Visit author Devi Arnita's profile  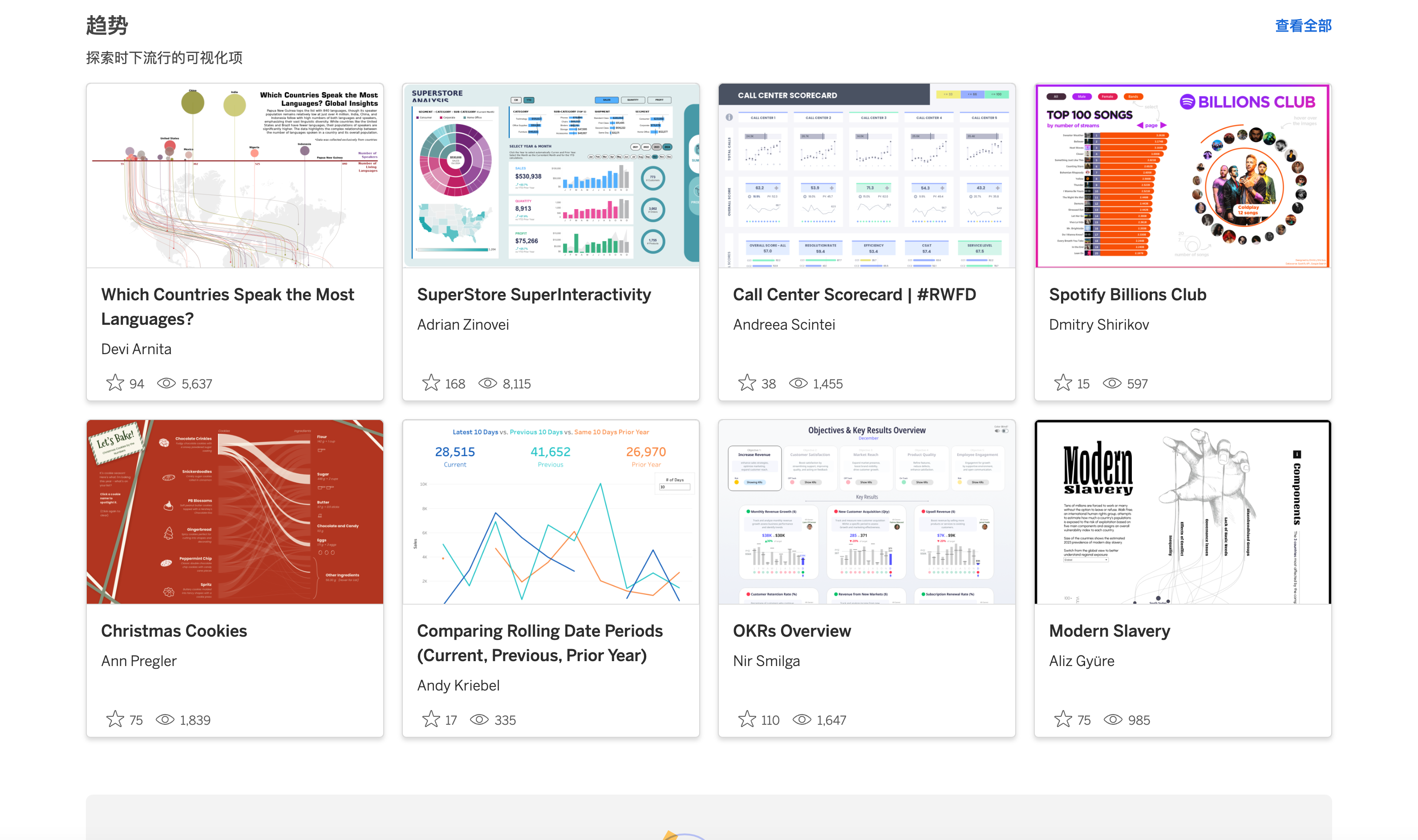[136, 349]
